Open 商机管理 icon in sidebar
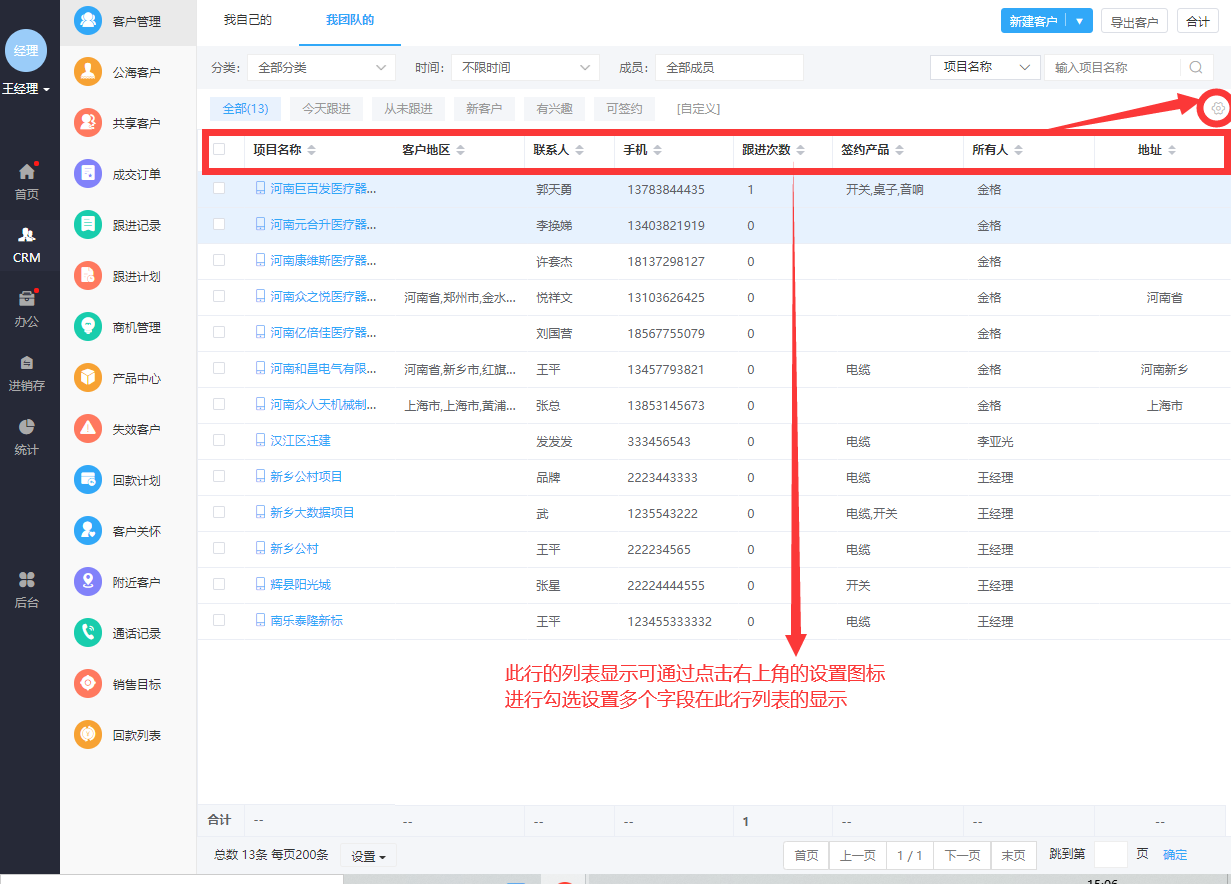 point(88,327)
